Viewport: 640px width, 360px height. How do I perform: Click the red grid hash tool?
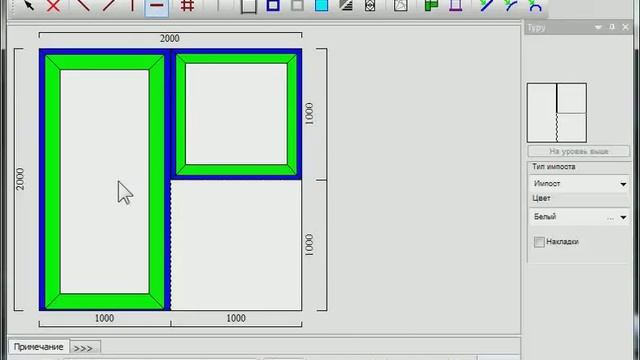click(x=187, y=5)
